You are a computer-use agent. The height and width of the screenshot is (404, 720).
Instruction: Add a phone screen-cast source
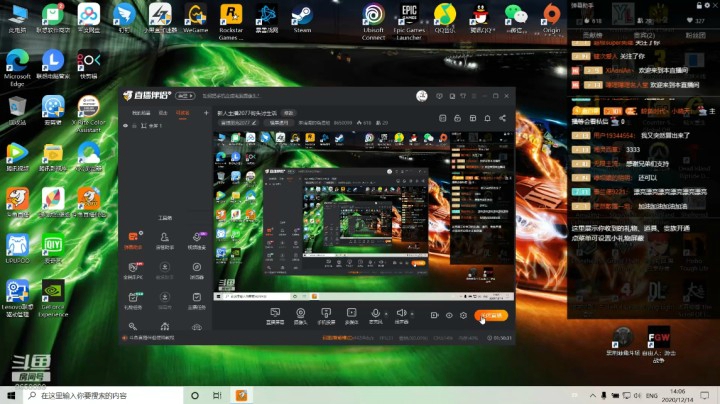pos(326,316)
